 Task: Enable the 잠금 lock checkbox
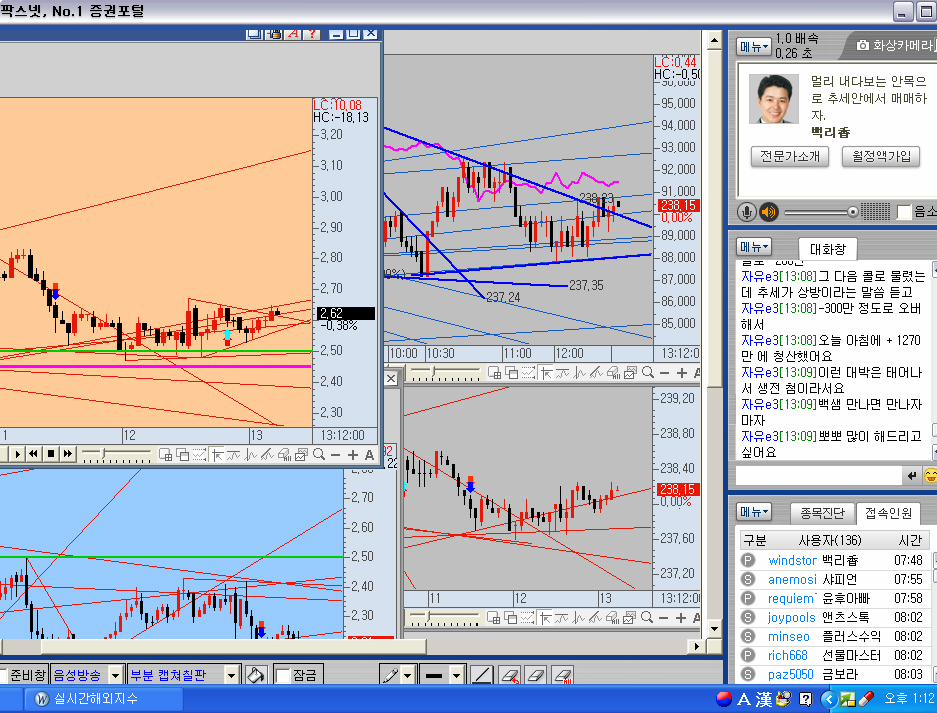[x=283, y=675]
